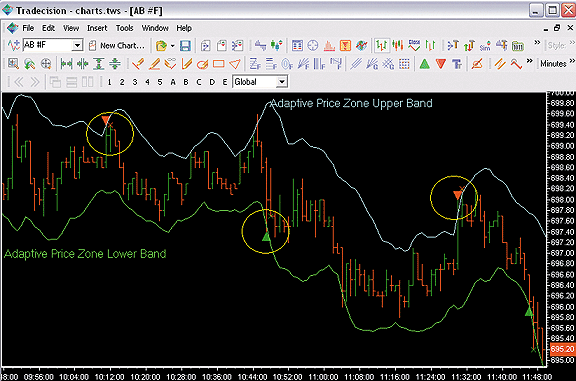576x381 pixels.
Task: Expand the AB #F symbol dropdown
Action: click(77, 46)
